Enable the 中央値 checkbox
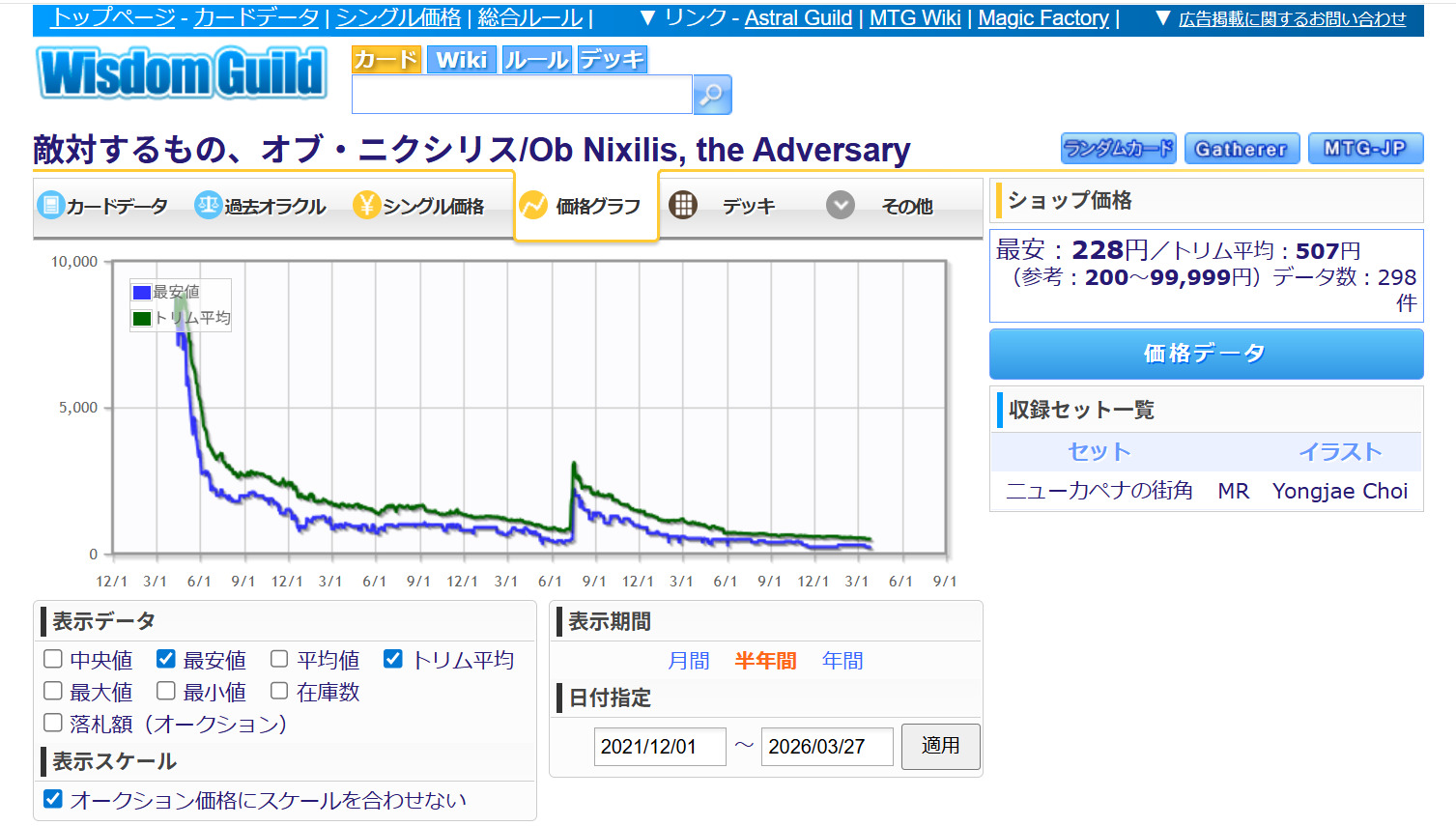 pos(53,660)
